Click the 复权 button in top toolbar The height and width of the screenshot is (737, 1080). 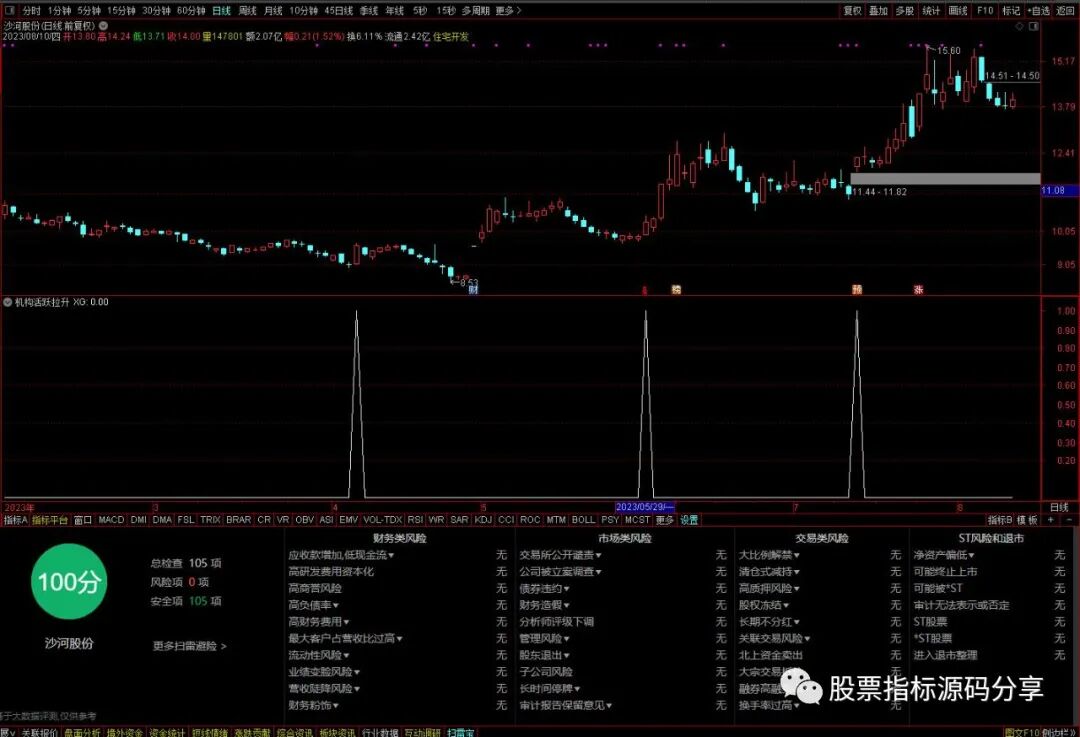click(x=853, y=10)
